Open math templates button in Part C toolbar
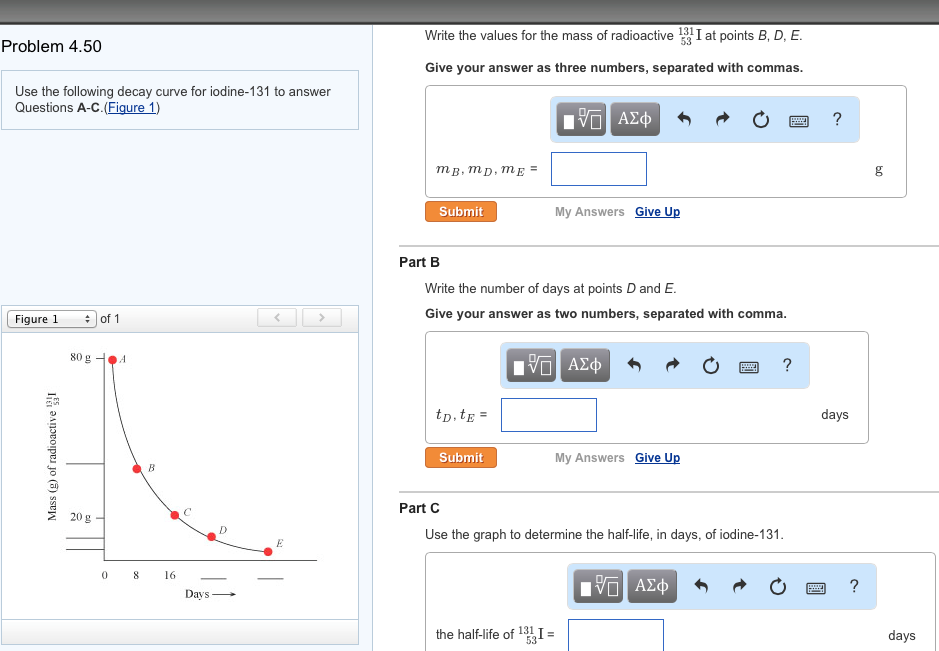This screenshot has height=651, width=939. pos(598,586)
